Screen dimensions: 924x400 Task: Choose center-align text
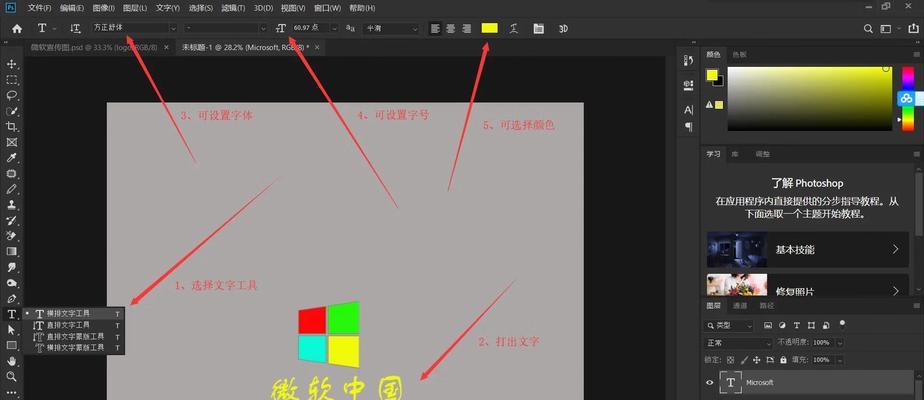[451, 28]
